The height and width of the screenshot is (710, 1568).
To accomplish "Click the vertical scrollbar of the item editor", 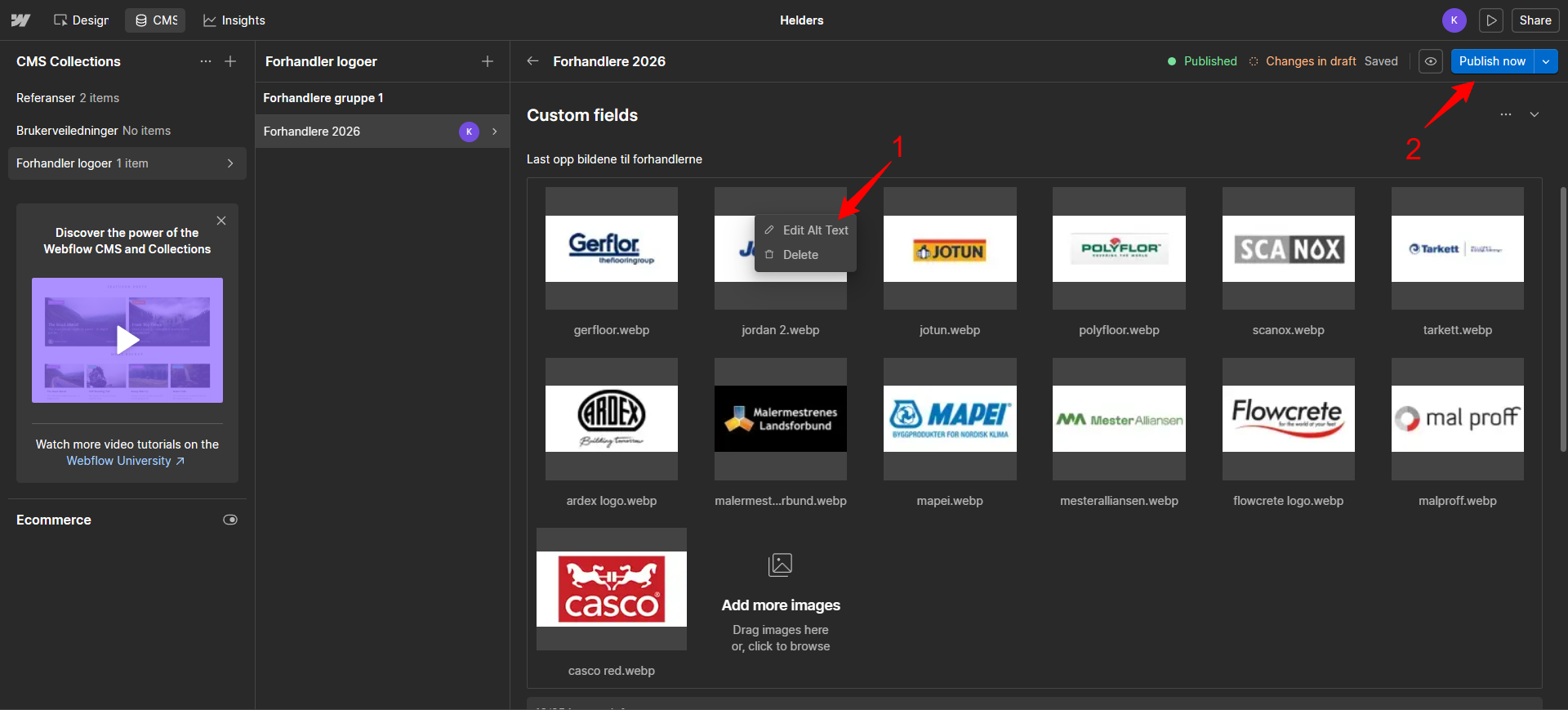I will (1563, 319).
